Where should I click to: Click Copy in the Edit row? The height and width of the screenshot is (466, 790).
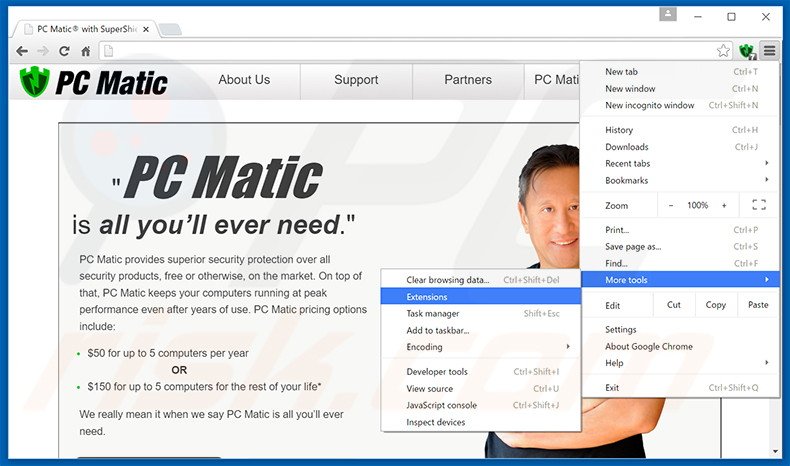[x=715, y=305]
